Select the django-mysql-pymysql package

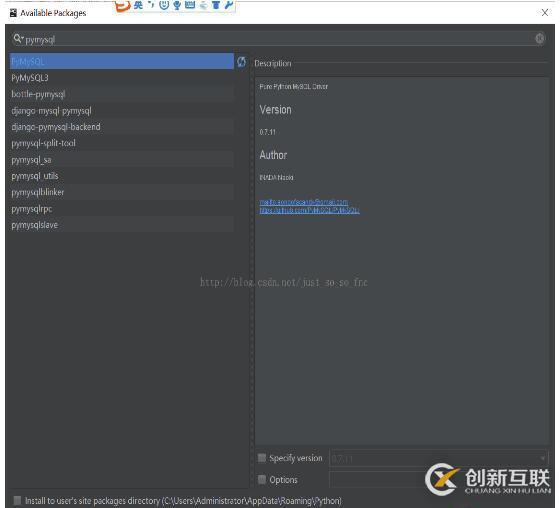click(122, 110)
